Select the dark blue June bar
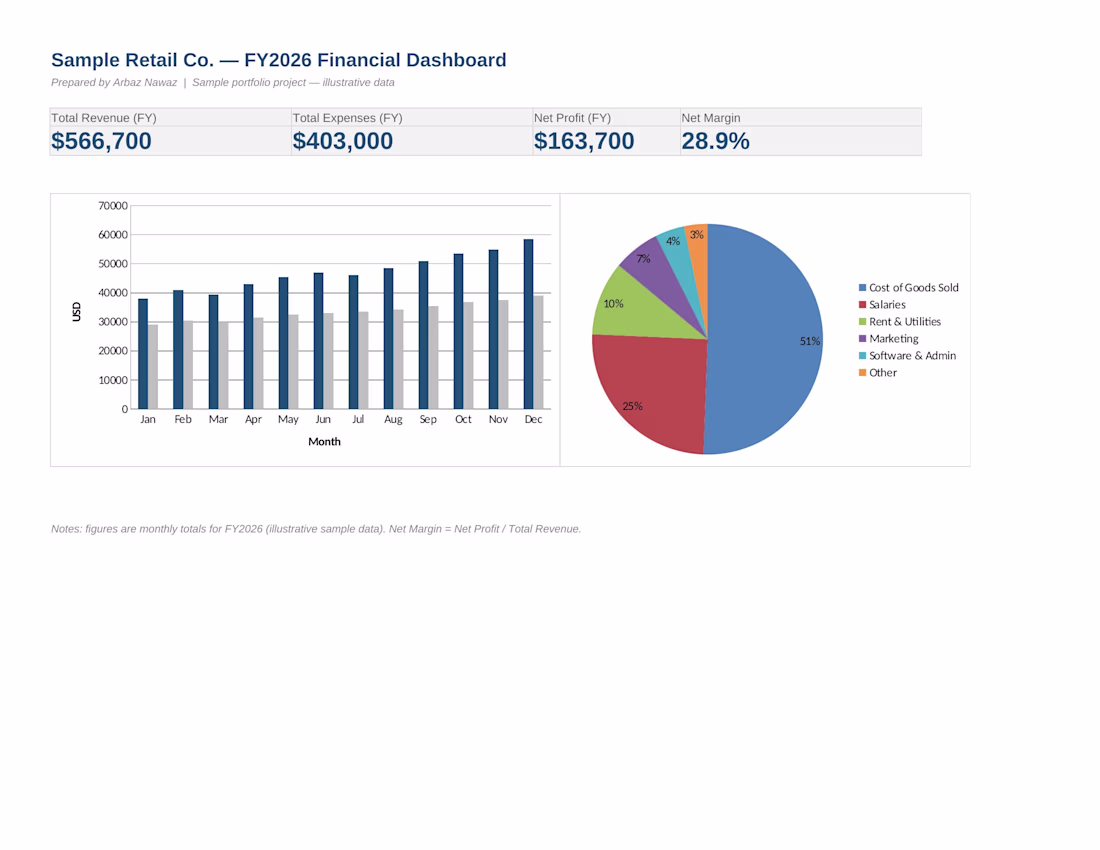Screen dimensions: 1100x850 (x=318, y=341)
